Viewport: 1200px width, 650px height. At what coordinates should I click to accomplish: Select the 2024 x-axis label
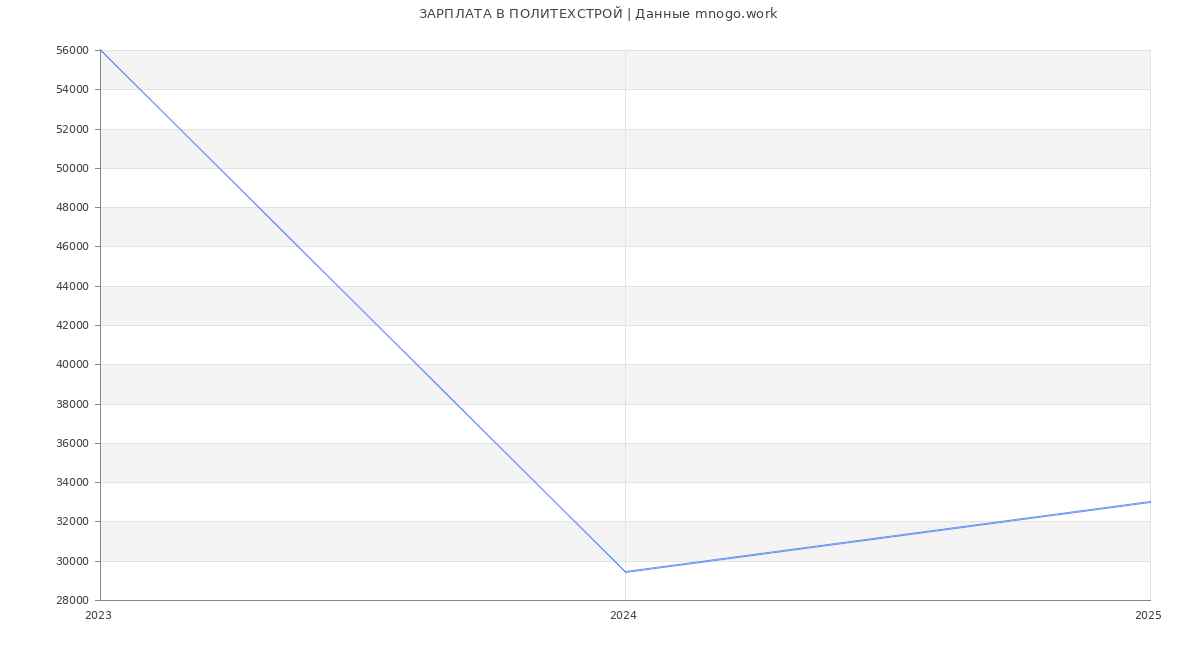623,615
